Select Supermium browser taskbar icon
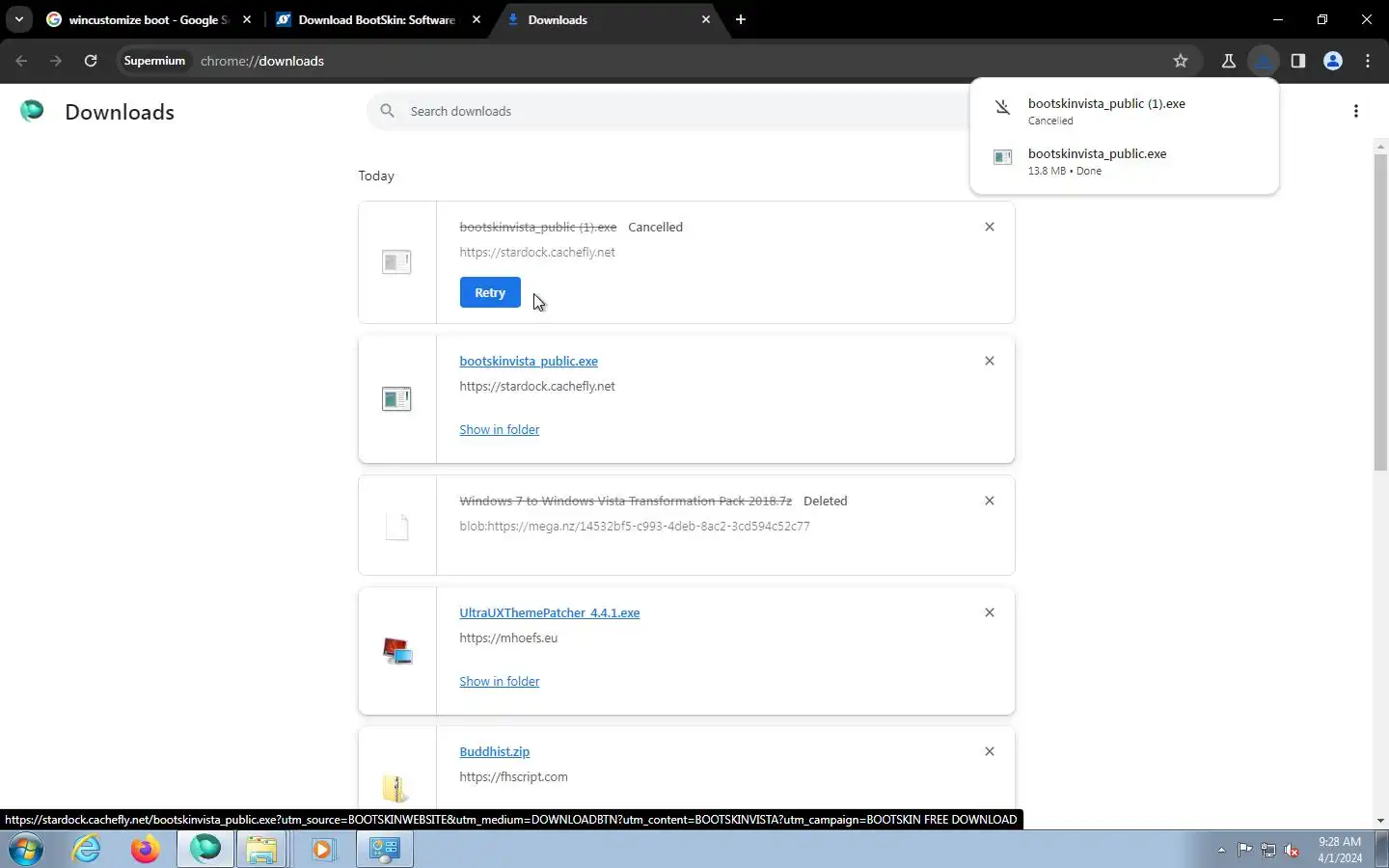This screenshot has height=868, width=1389. (x=204, y=849)
